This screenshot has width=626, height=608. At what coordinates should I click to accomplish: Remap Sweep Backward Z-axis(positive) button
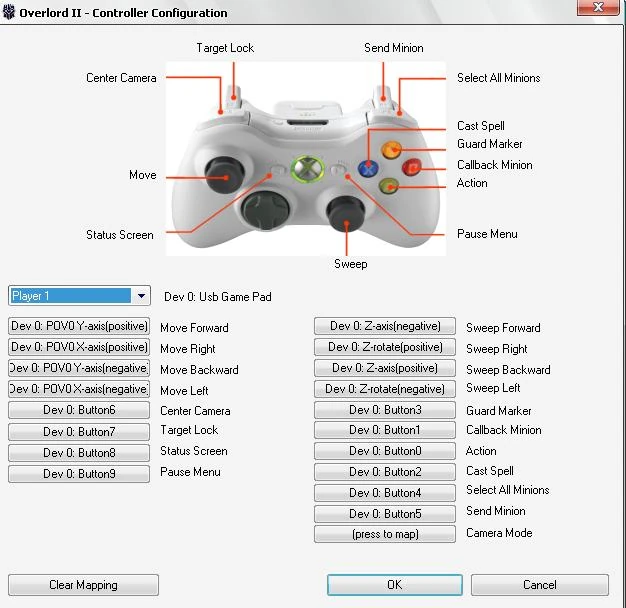click(385, 368)
